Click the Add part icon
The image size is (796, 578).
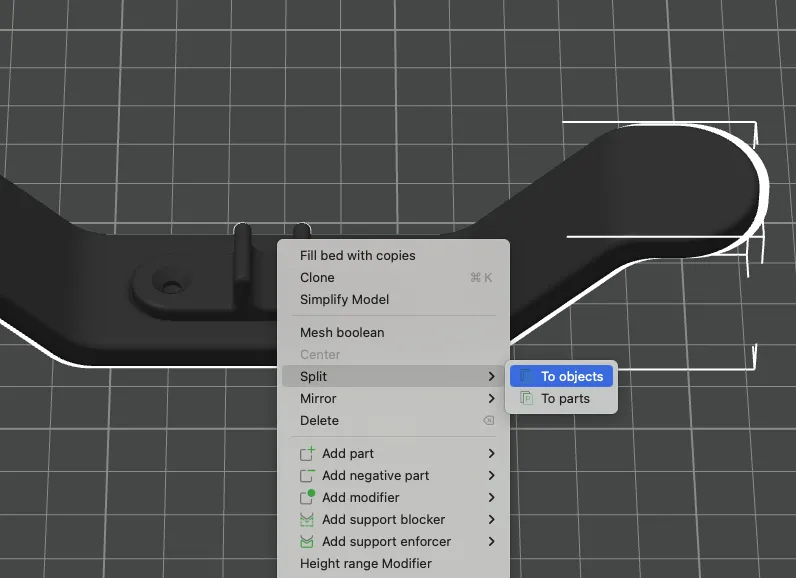tap(307, 453)
